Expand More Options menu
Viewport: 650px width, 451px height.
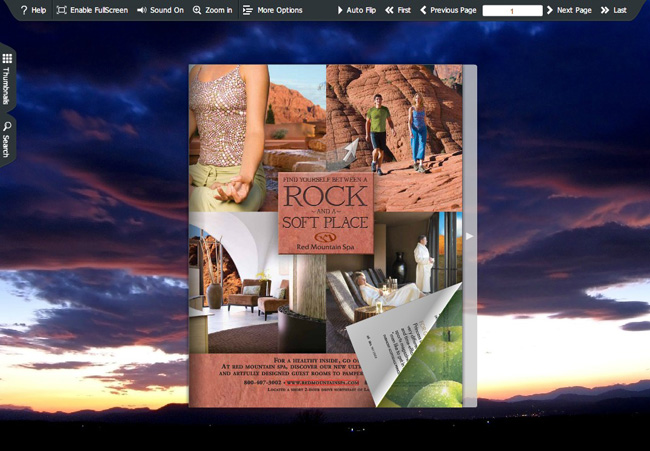[x=272, y=10]
